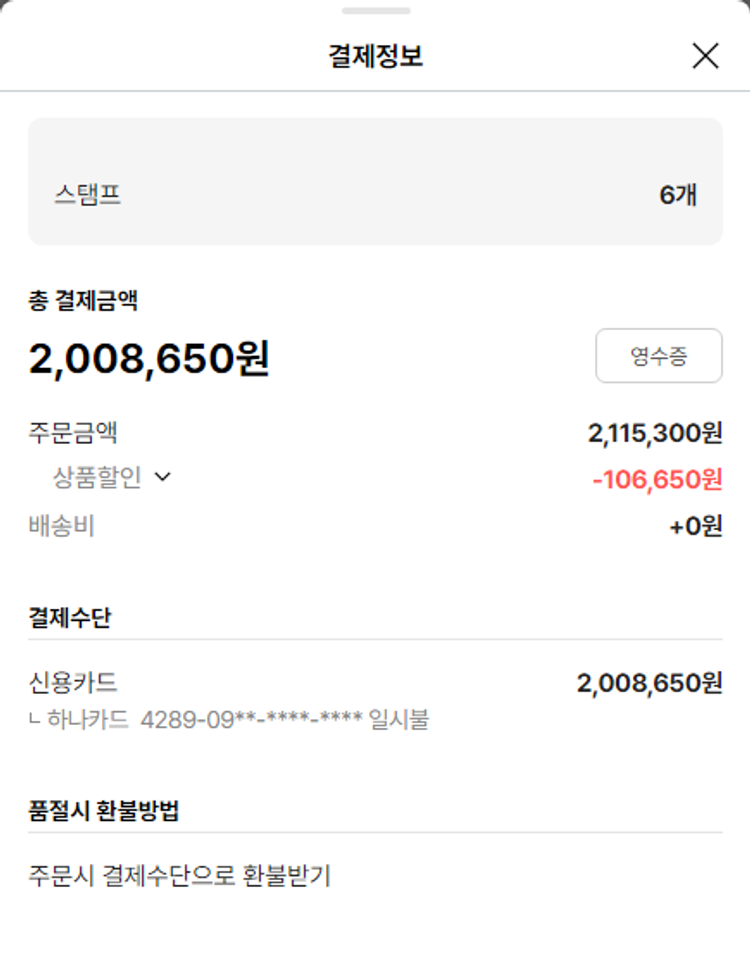Open the 영수증 receipt

tap(658, 356)
